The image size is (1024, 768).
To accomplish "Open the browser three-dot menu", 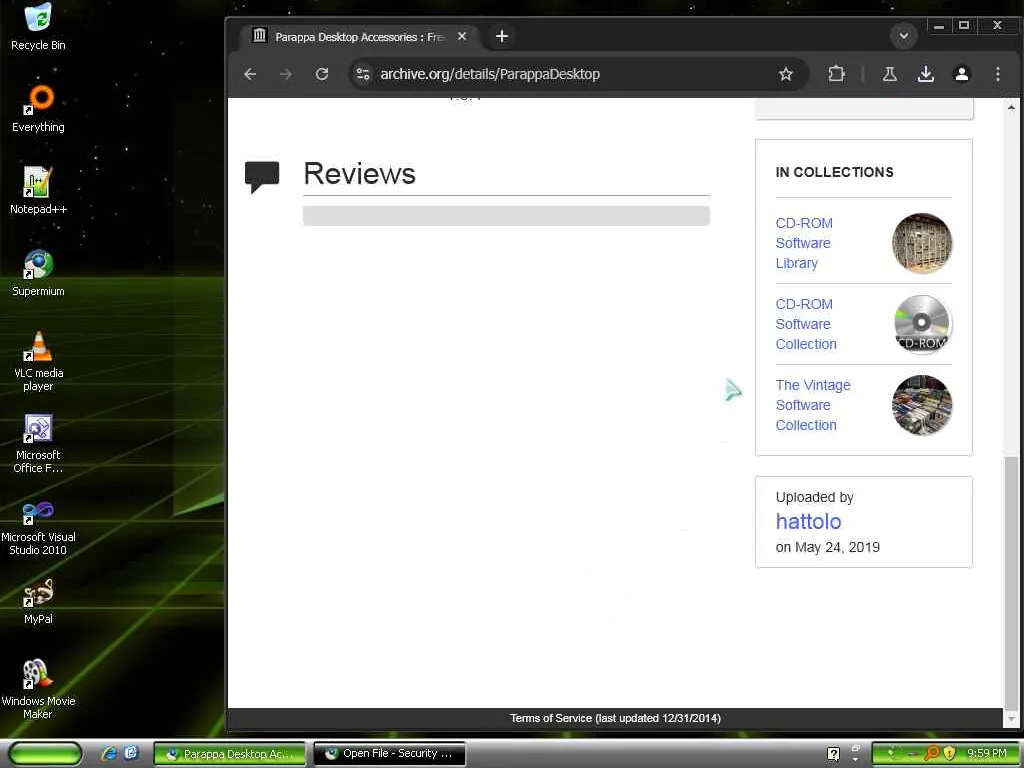I will (x=997, y=74).
